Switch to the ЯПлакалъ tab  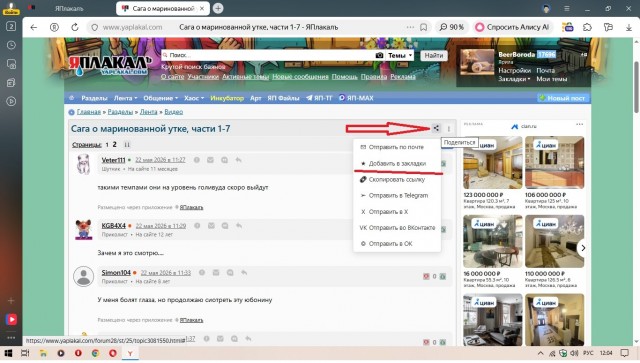(69, 8)
